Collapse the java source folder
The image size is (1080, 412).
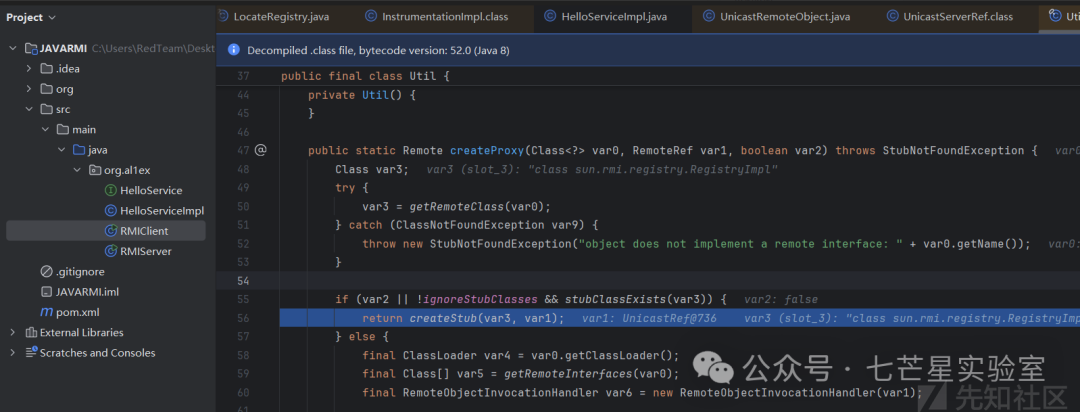pyautogui.click(x=61, y=150)
